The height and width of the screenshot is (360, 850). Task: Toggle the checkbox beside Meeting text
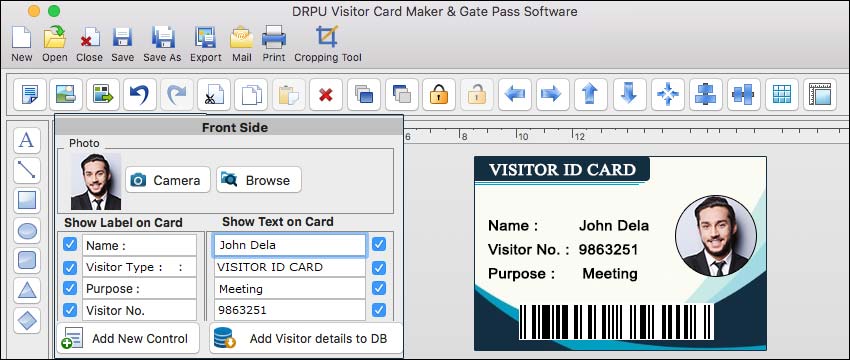(x=379, y=288)
